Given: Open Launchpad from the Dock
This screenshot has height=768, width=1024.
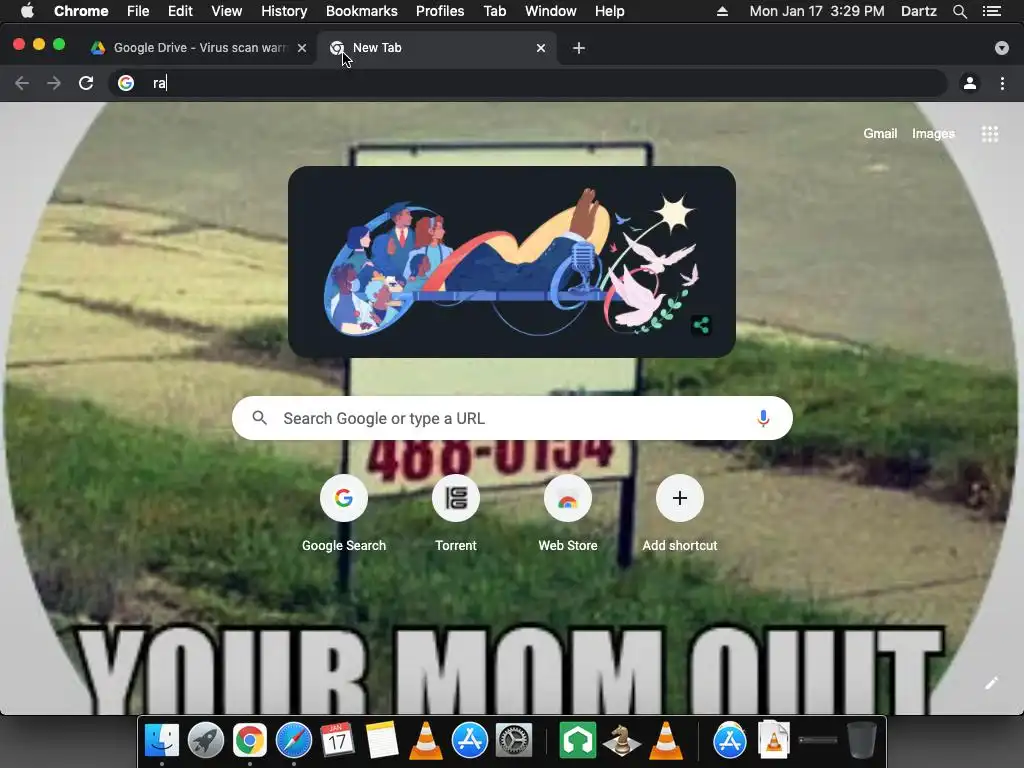Looking at the screenshot, I should click(x=206, y=741).
